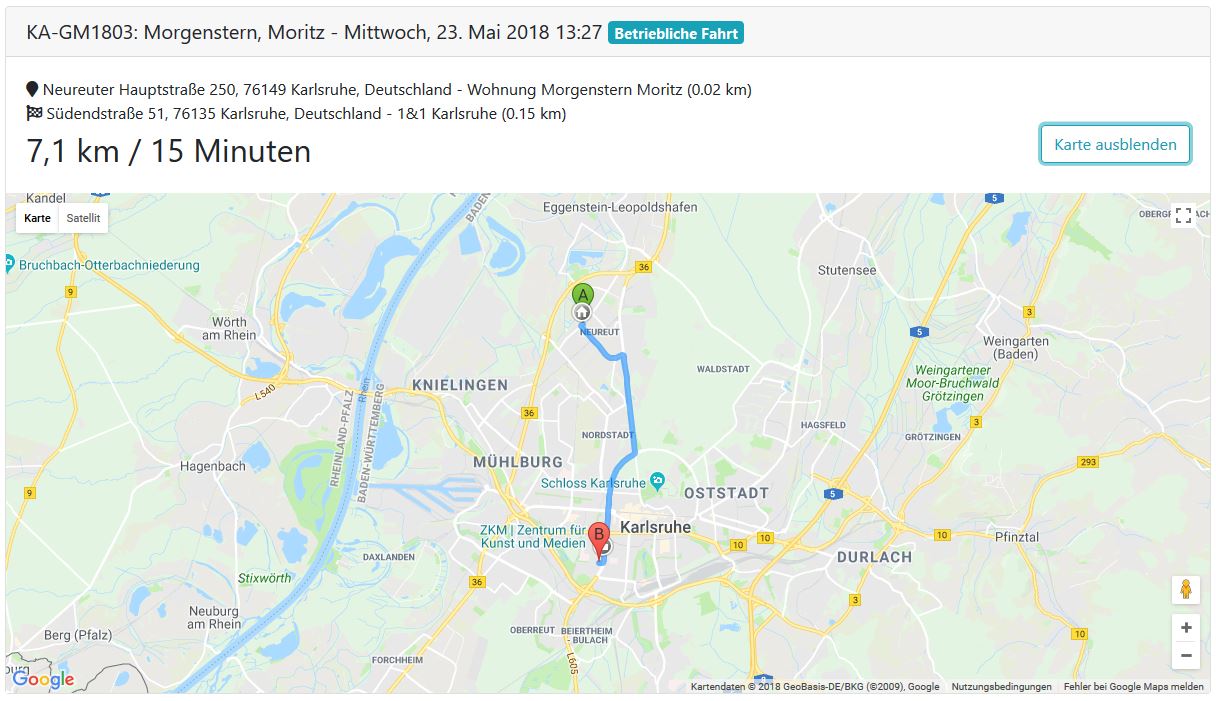Click the home icon at Neureut
Image resolution: width=1216 pixels, height=701 pixels.
point(582,313)
